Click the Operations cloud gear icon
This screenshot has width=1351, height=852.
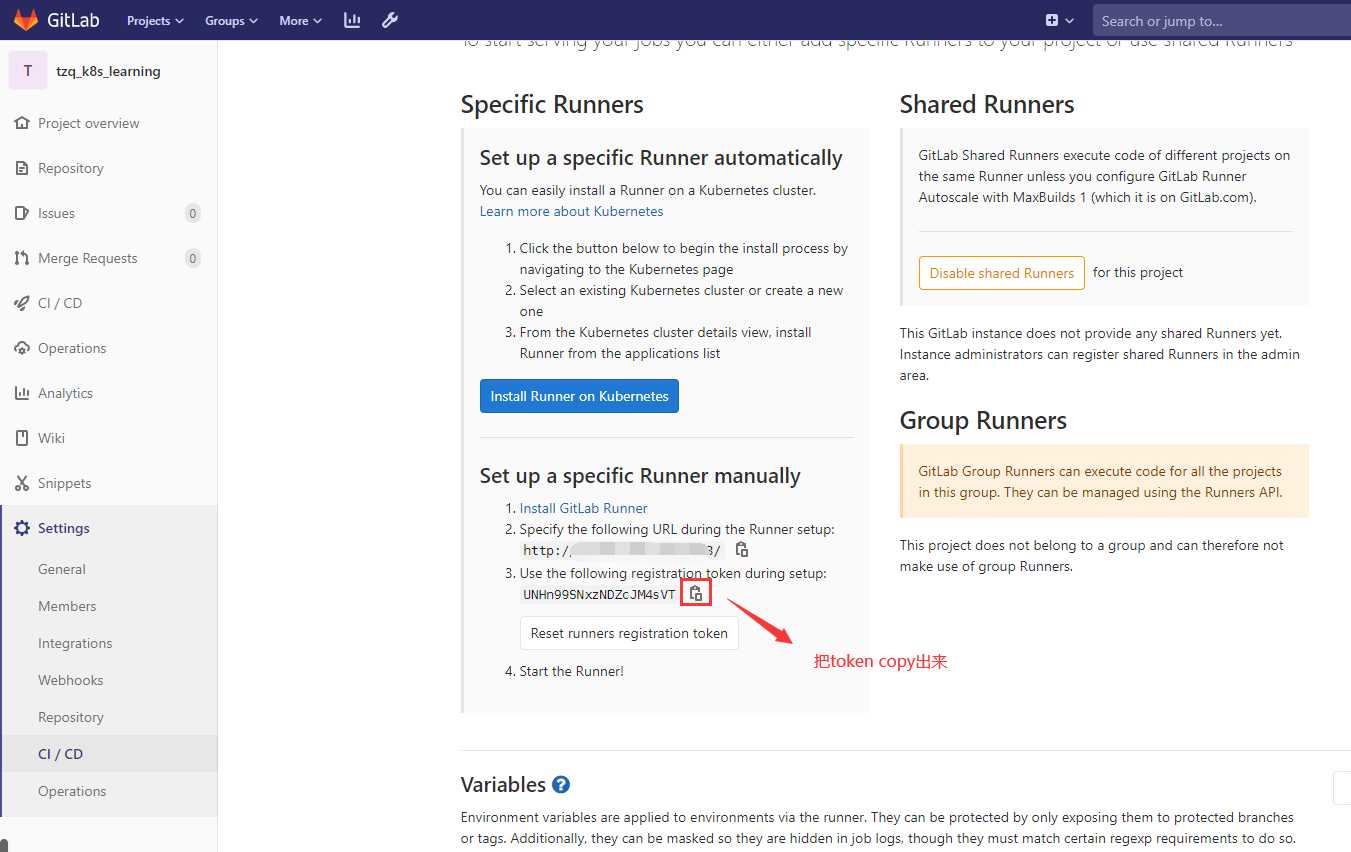tap(22, 348)
